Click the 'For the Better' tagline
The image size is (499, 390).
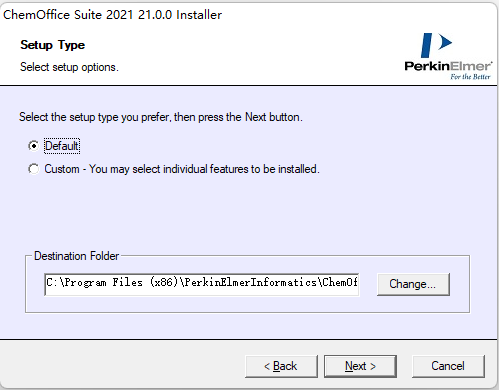point(470,77)
